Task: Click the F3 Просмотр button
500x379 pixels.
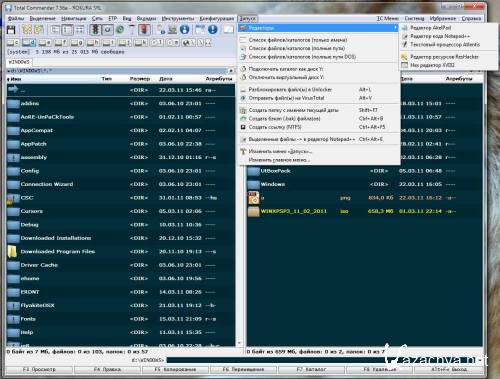Action: [39, 369]
